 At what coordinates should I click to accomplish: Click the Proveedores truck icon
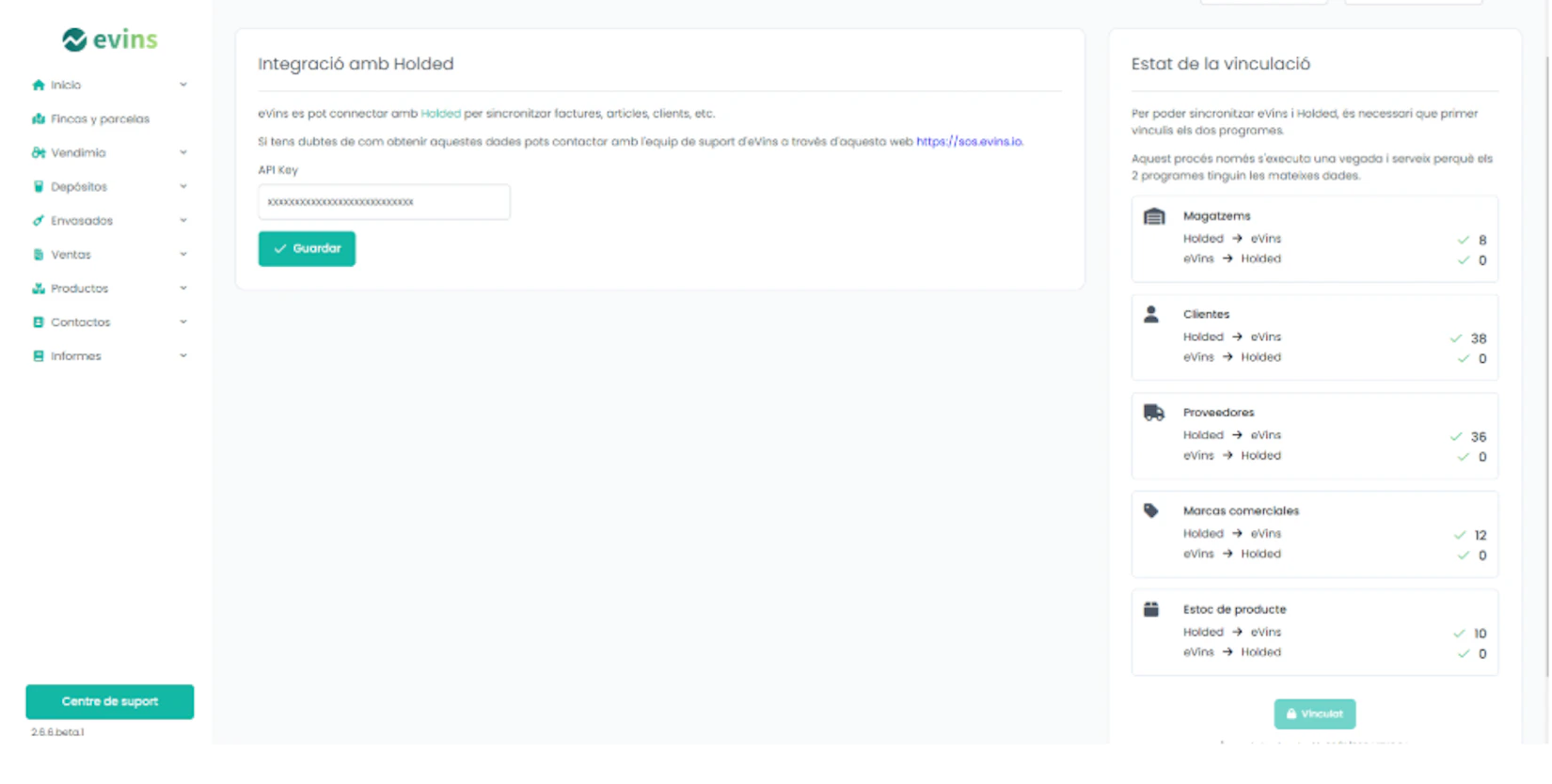coord(1153,413)
